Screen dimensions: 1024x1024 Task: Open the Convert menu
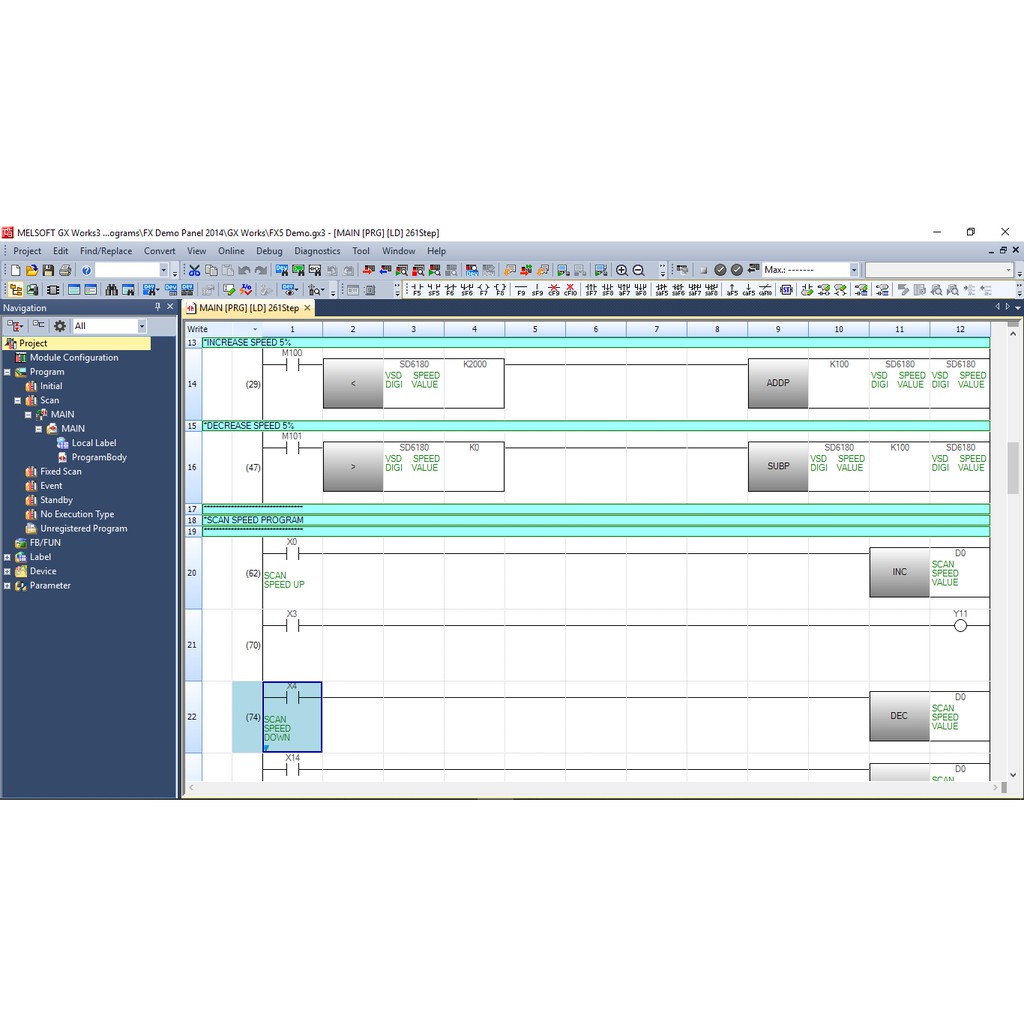pyautogui.click(x=159, y=251)
